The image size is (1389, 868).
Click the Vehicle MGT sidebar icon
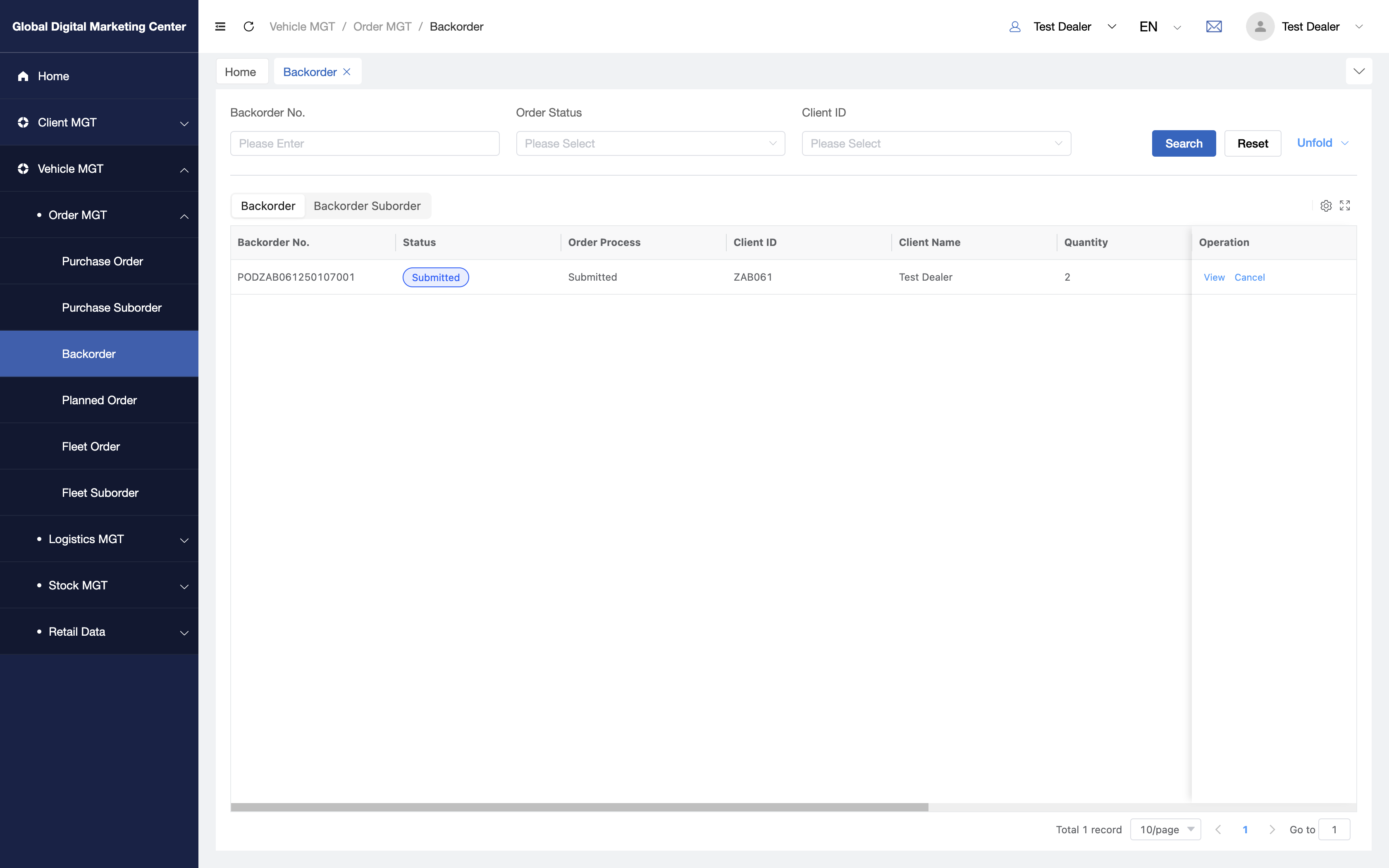[23, 169]
